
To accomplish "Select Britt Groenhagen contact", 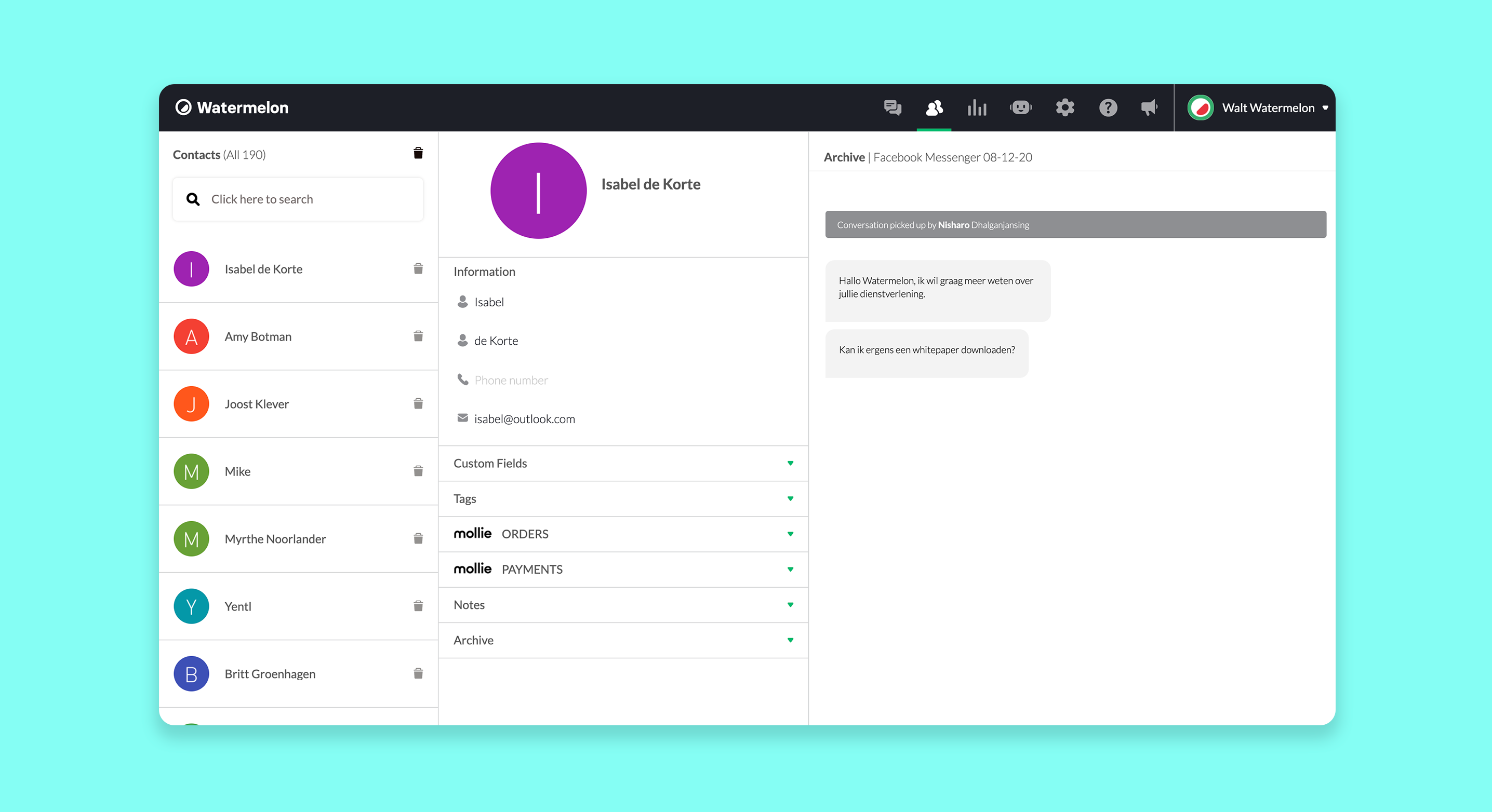I will point(270,674).
